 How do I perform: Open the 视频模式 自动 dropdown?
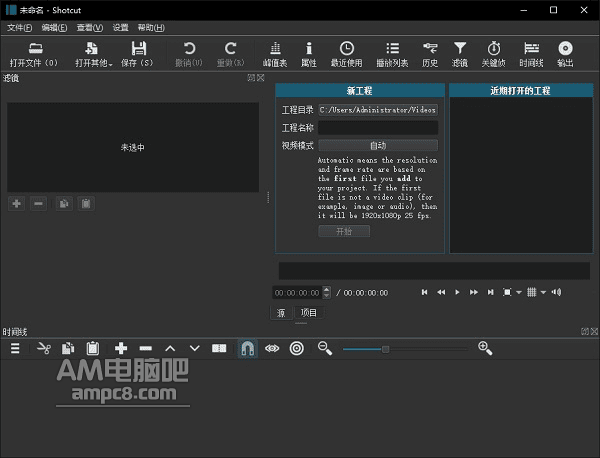pyautogui.click(x=378, y=145)
